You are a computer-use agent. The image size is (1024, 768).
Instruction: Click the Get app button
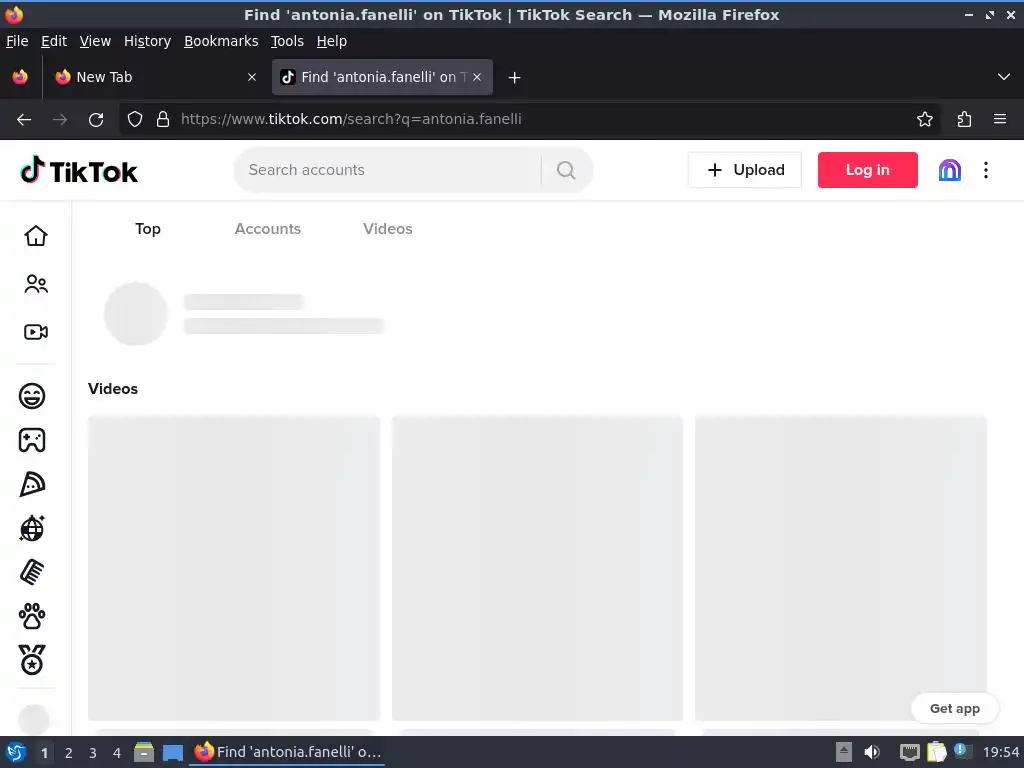coord(954,709)
